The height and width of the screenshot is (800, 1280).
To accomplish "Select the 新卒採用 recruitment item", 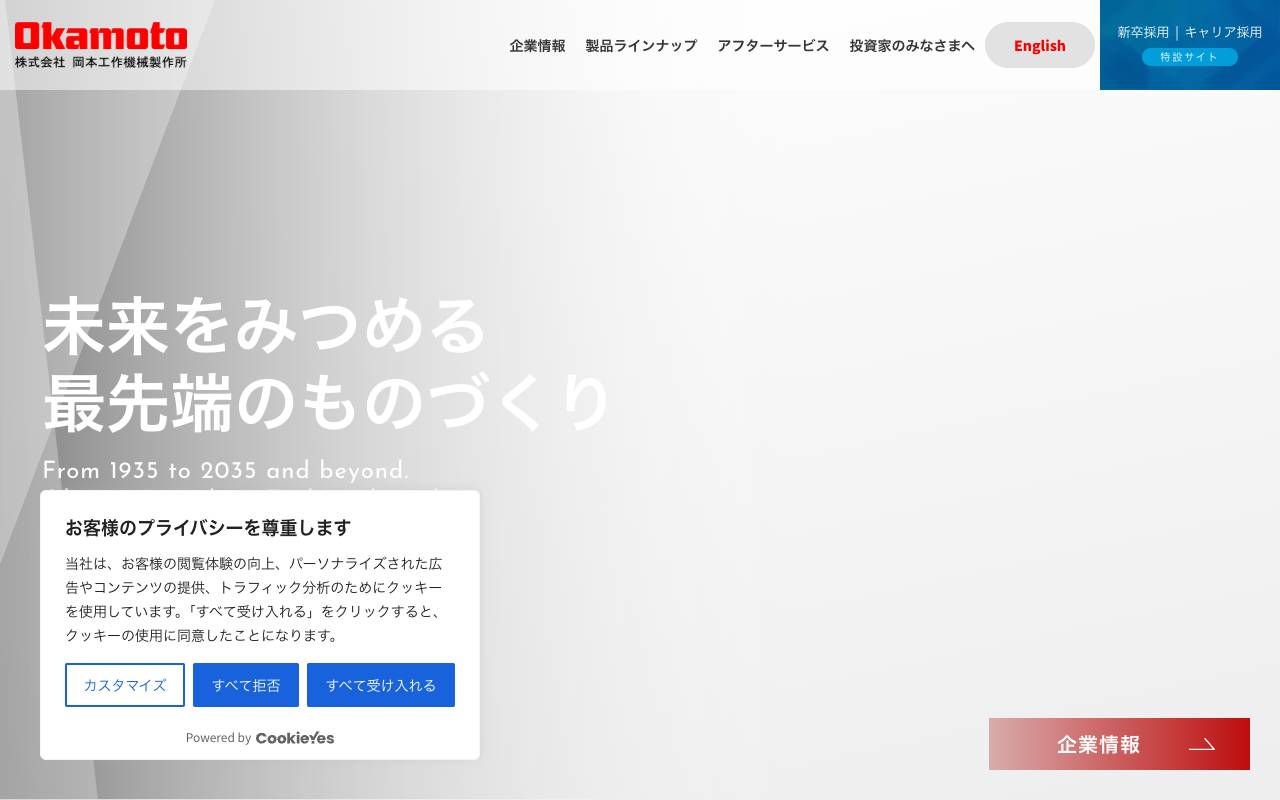I will [x=1143, y=32].
